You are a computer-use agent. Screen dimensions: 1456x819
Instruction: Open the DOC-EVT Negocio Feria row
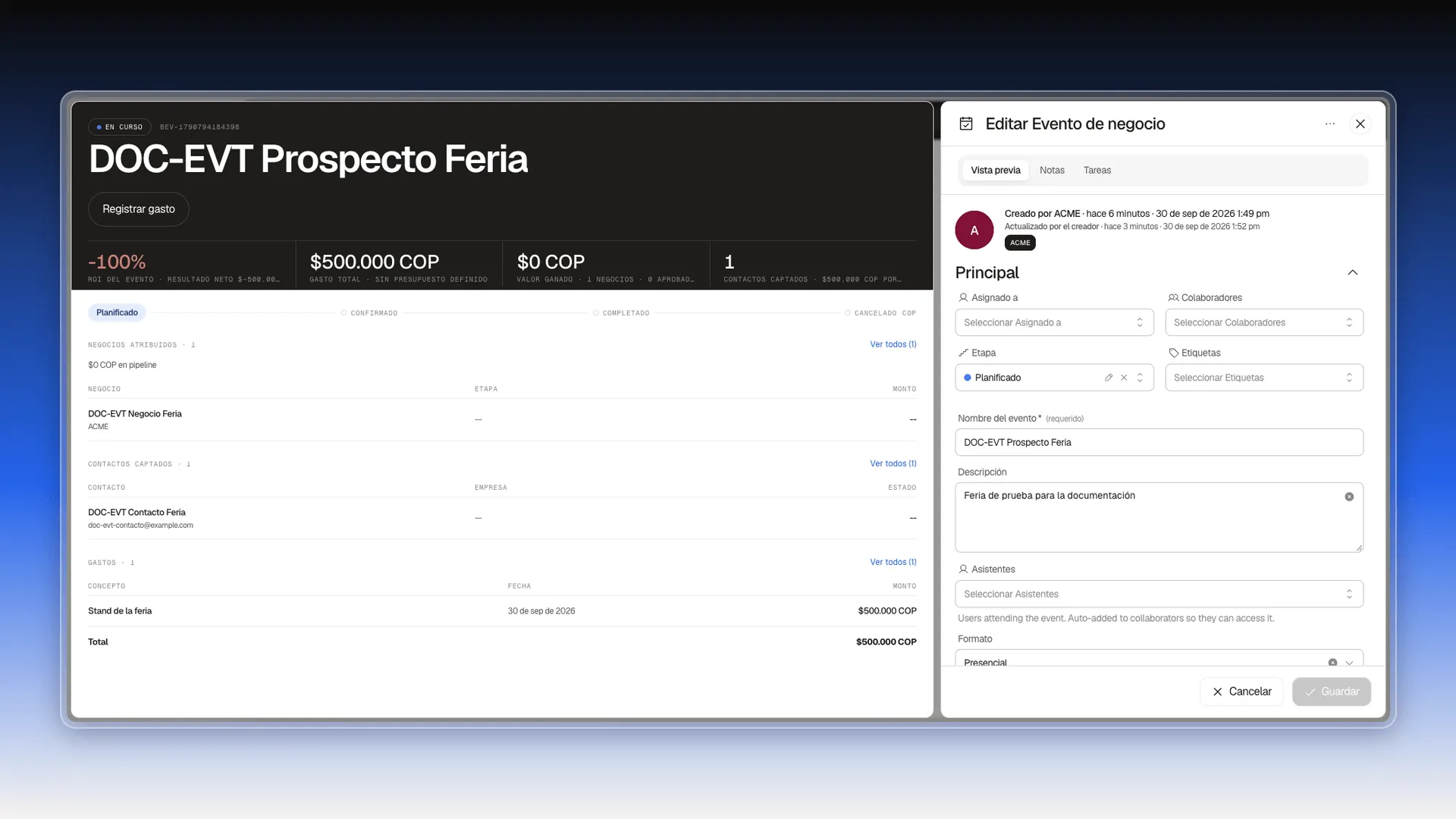(502, 419)
